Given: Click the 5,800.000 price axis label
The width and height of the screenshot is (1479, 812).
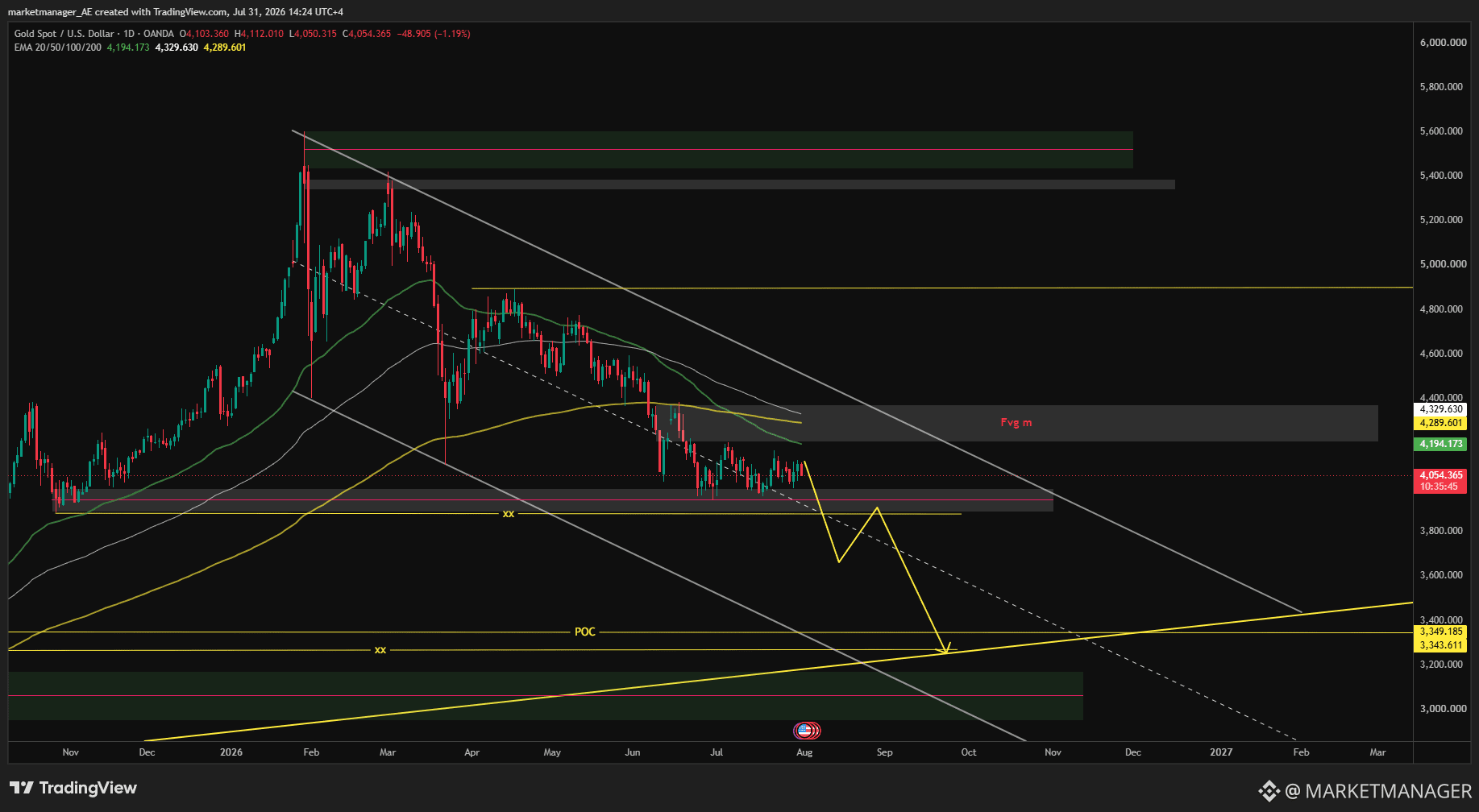Looking at the screenshot, I should pos(1443,87).
